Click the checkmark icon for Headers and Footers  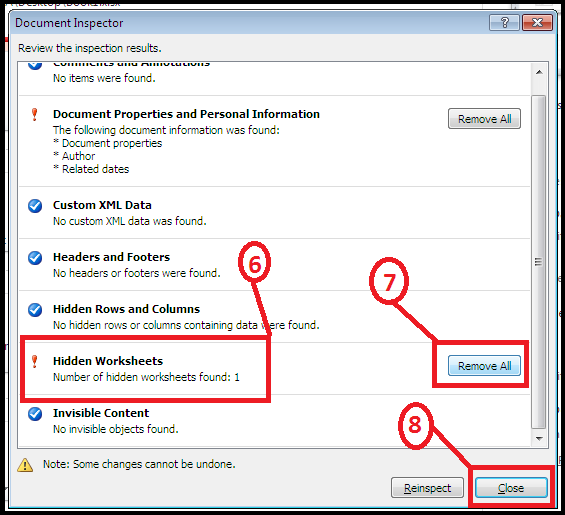(x=35, y=258)
